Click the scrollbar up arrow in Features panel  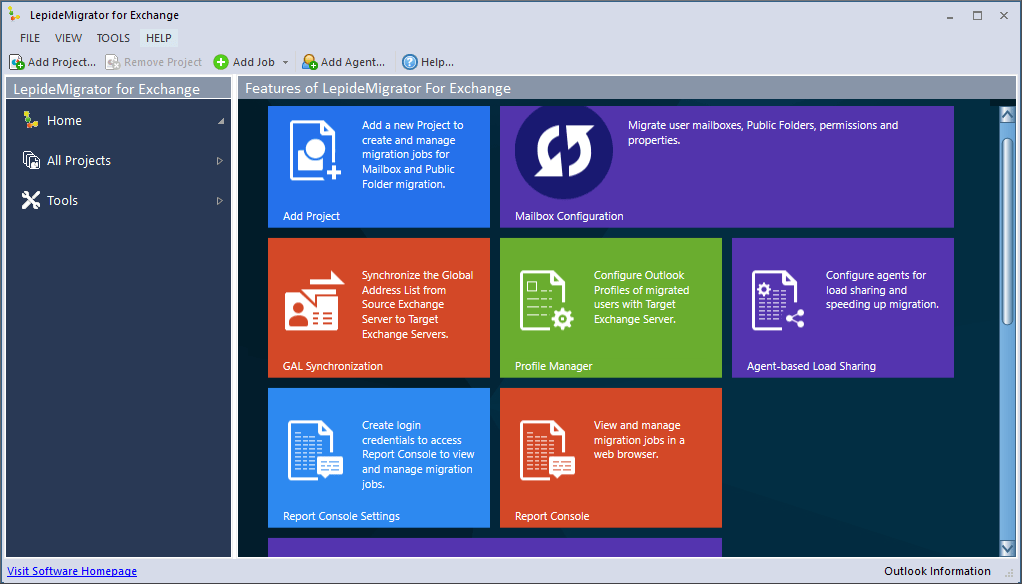click(x=1007, y=115)
